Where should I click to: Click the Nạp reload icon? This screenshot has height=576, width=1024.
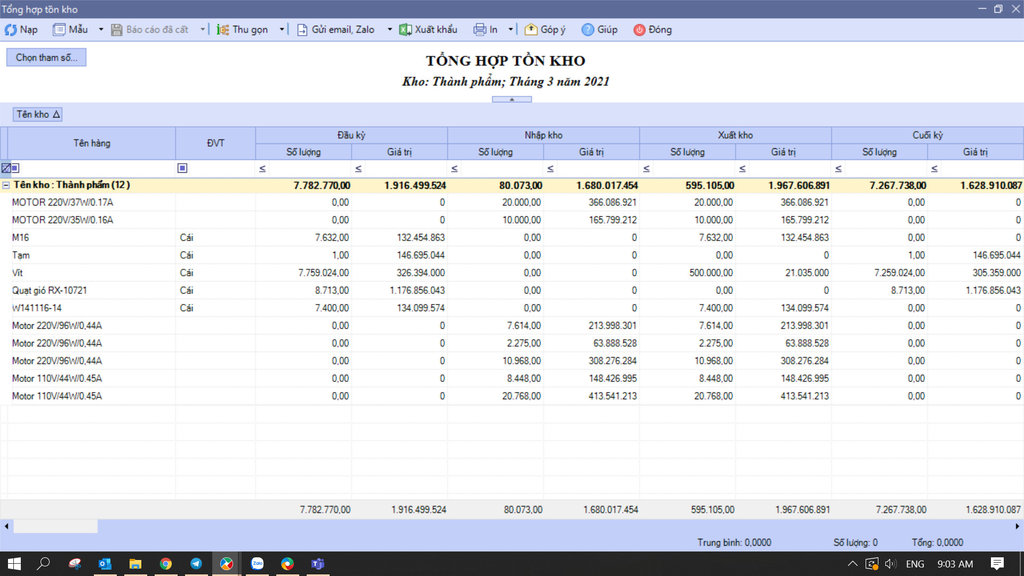10,30
